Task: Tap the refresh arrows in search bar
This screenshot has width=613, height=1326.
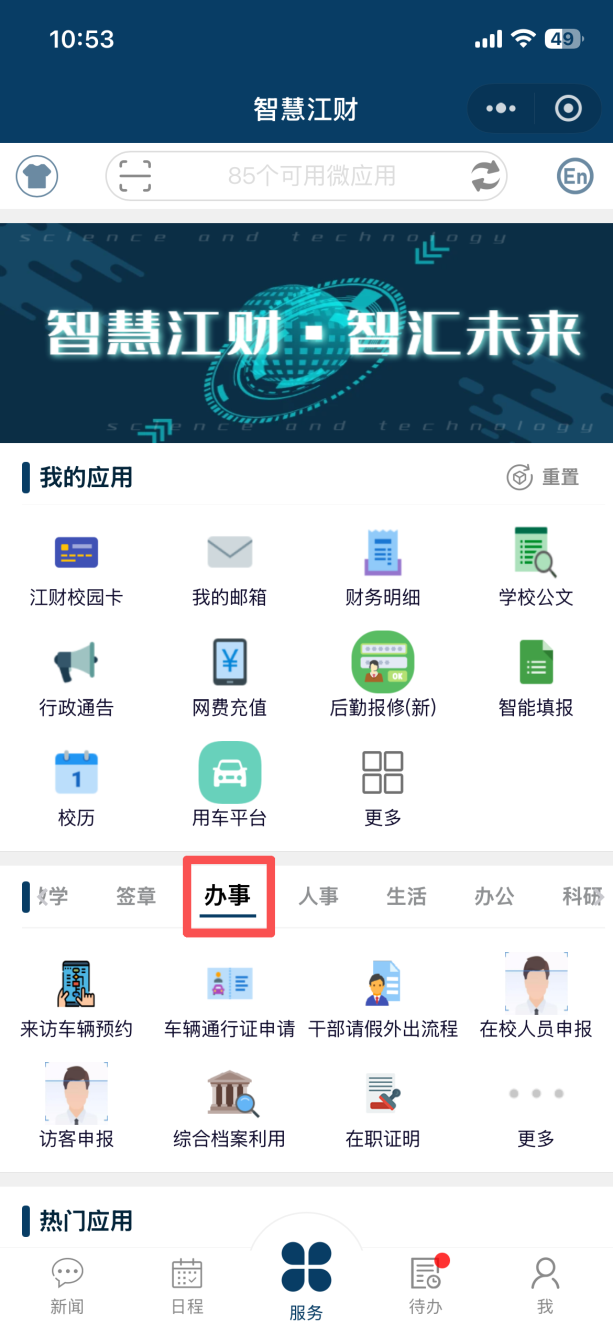Action: pos(485,177)
